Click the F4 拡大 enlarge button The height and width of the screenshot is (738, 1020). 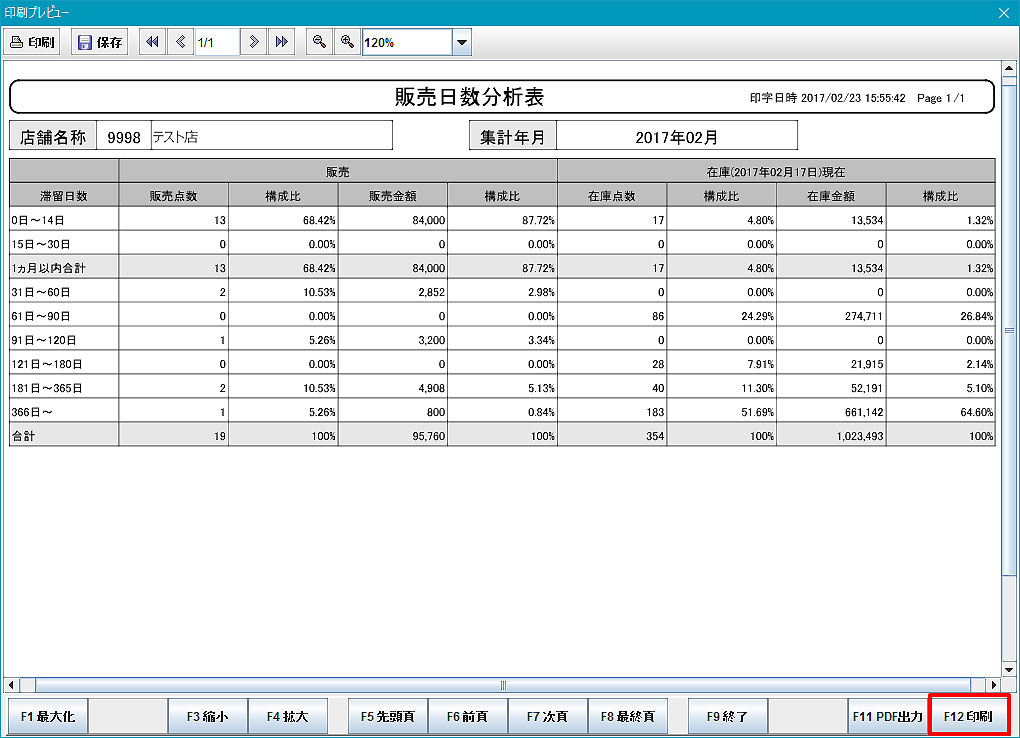288,716
